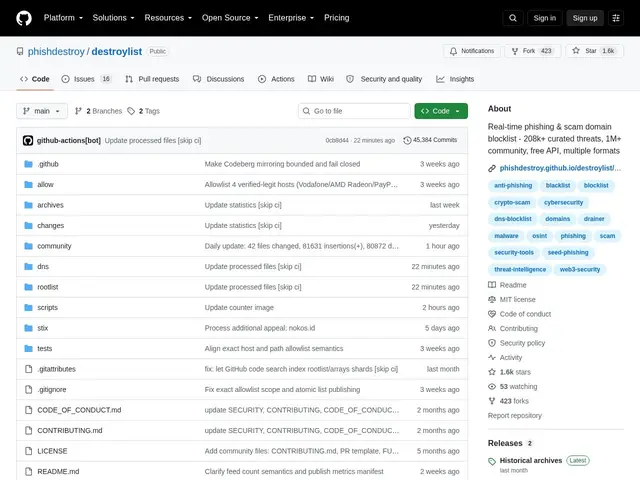Image resolution: width=640 pixels, height=480 pixels.
Task: Switch to the Actions tab
Action: click(x=276, y=79)
